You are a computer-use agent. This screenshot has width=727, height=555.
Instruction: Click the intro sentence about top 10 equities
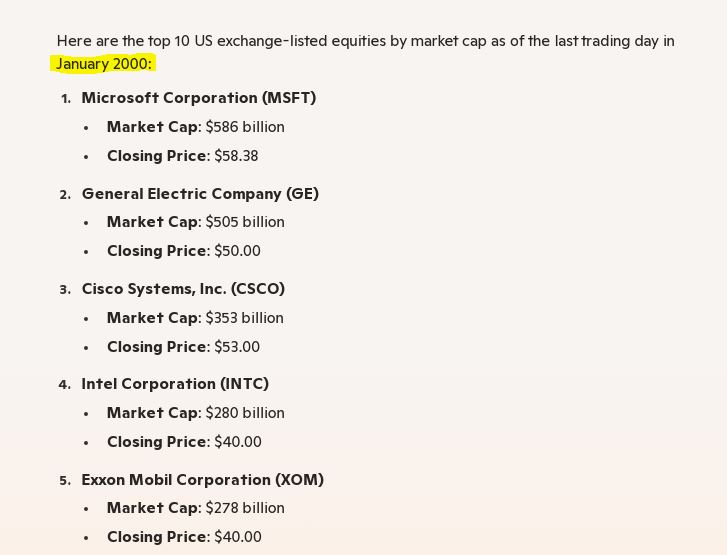(365, 41)
